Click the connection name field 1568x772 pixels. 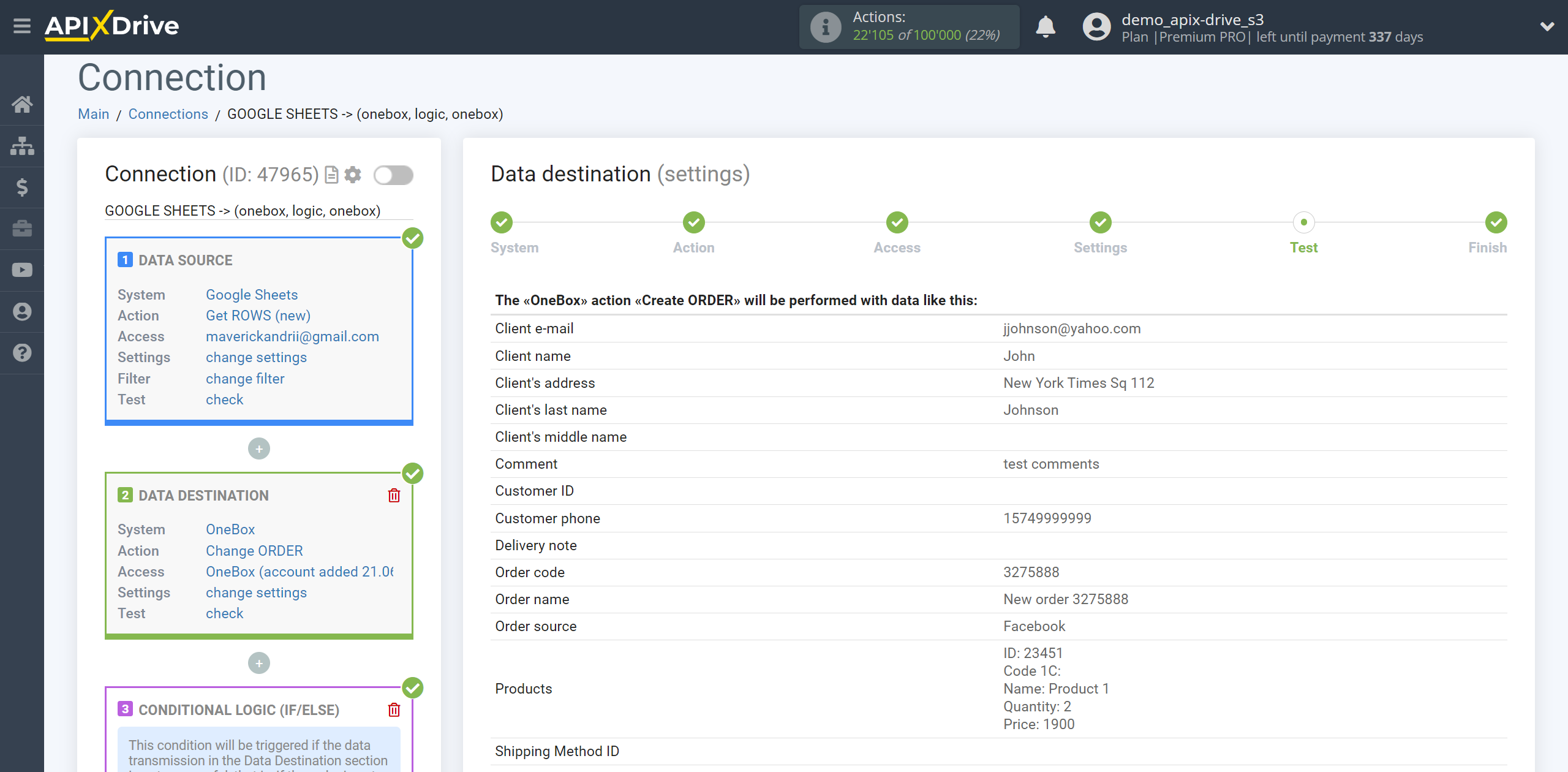point(259,211)
